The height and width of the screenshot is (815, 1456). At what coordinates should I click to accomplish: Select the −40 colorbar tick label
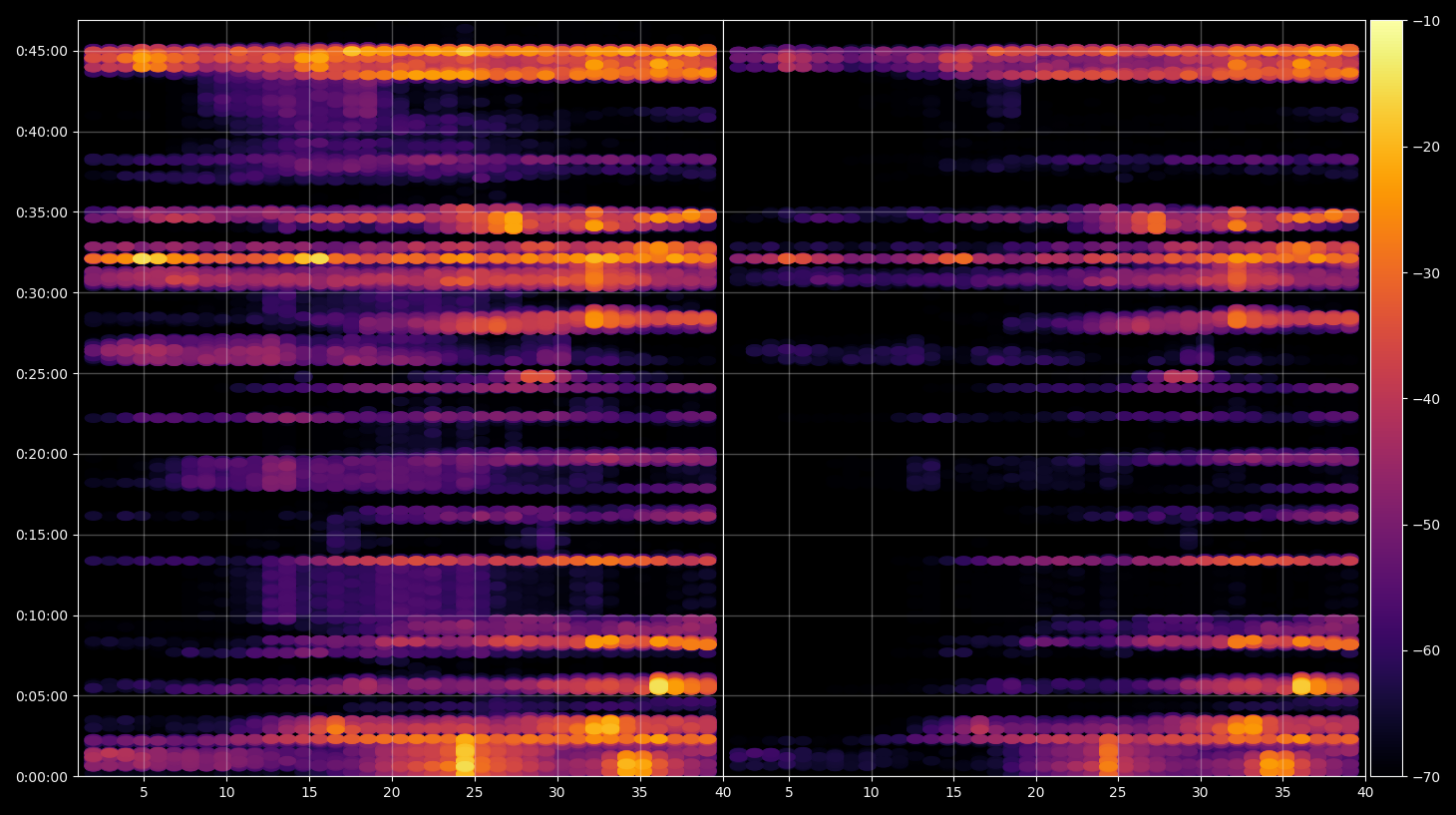coord(1426,399)
